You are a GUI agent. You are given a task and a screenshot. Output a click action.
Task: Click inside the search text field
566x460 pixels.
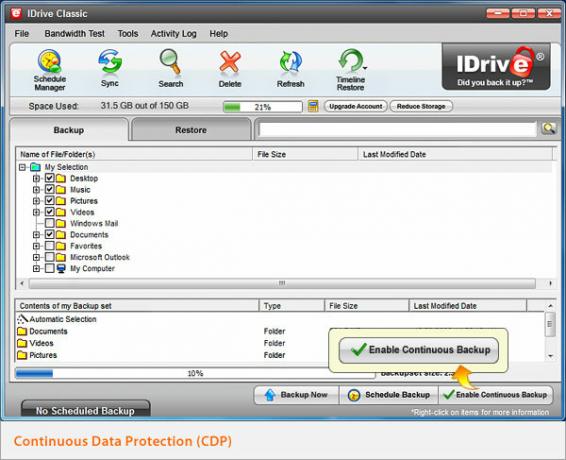click(x=397, y=129)
